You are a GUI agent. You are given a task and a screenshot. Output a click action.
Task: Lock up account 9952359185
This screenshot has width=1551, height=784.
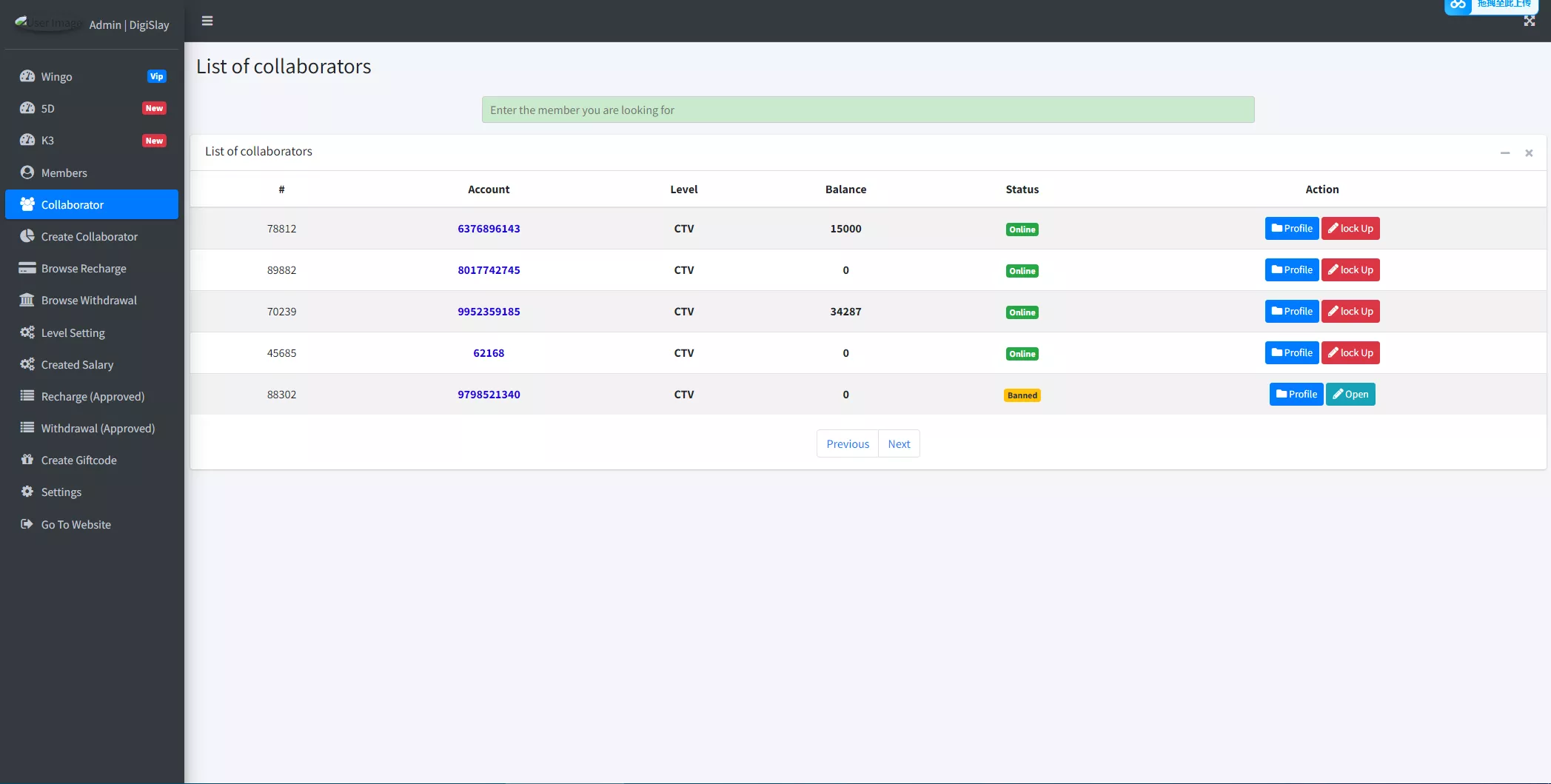[x=1350, y=311]
